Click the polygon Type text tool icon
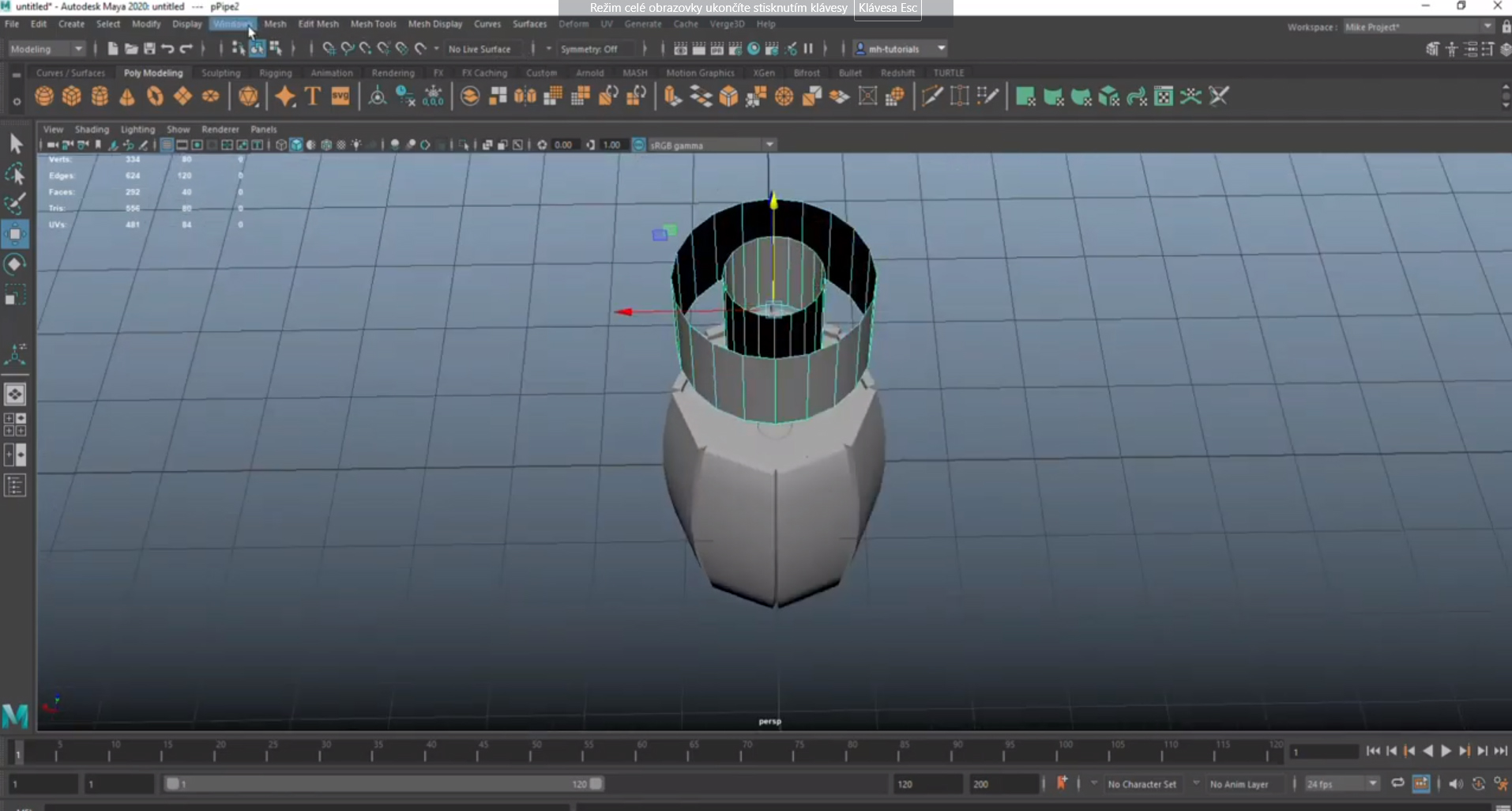This screenshot has height=811, width=1512. 313,96
